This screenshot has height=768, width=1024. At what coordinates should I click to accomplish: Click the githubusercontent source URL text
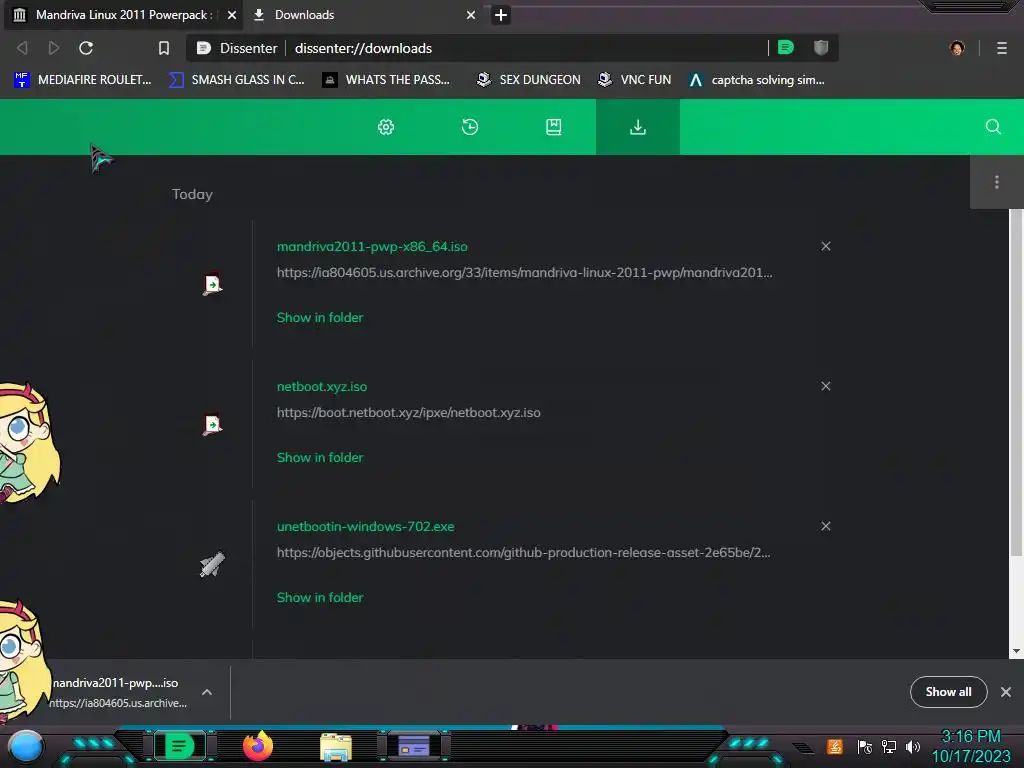click(x=523, y=552)
